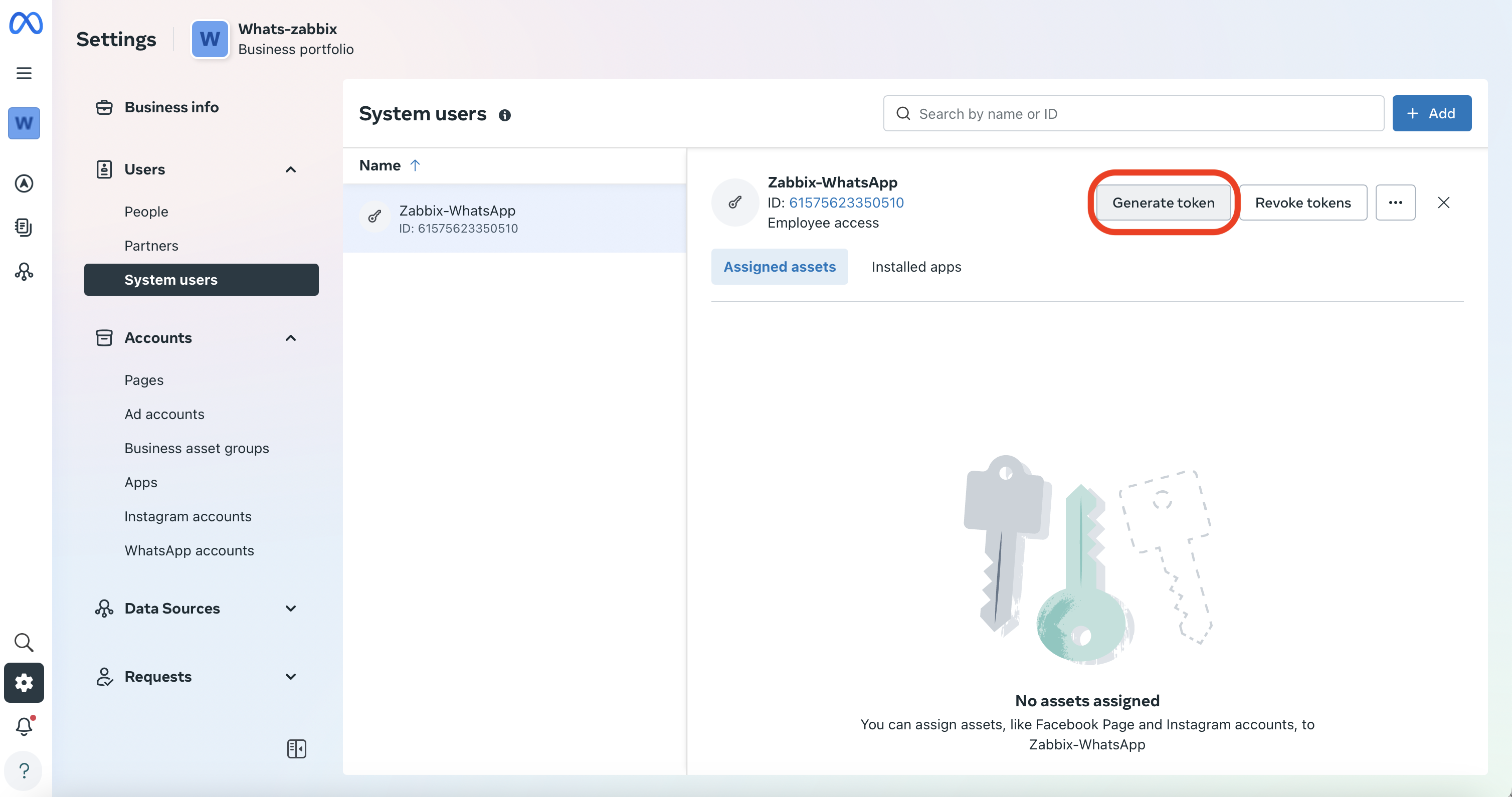Open the billing documents icon in rail
Screen dimensions: 1512x797
[x=24, y=227]
